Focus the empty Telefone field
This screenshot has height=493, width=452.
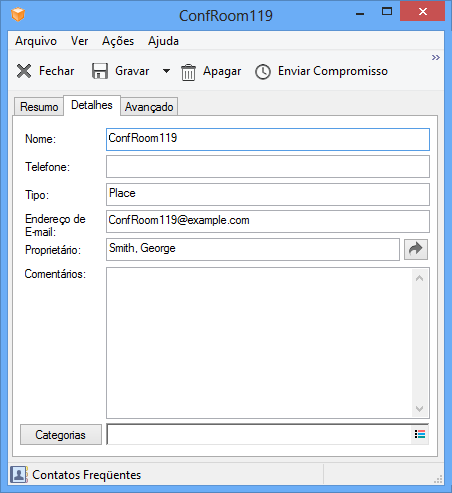click(x=268, y=167)
